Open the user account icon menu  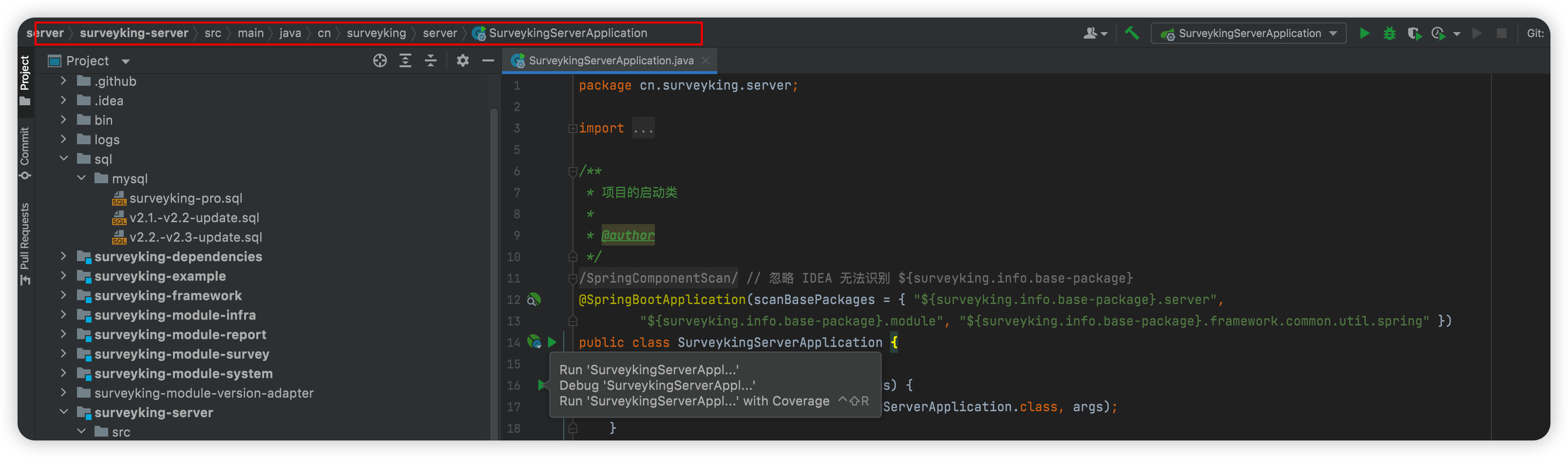[1094, 34]
